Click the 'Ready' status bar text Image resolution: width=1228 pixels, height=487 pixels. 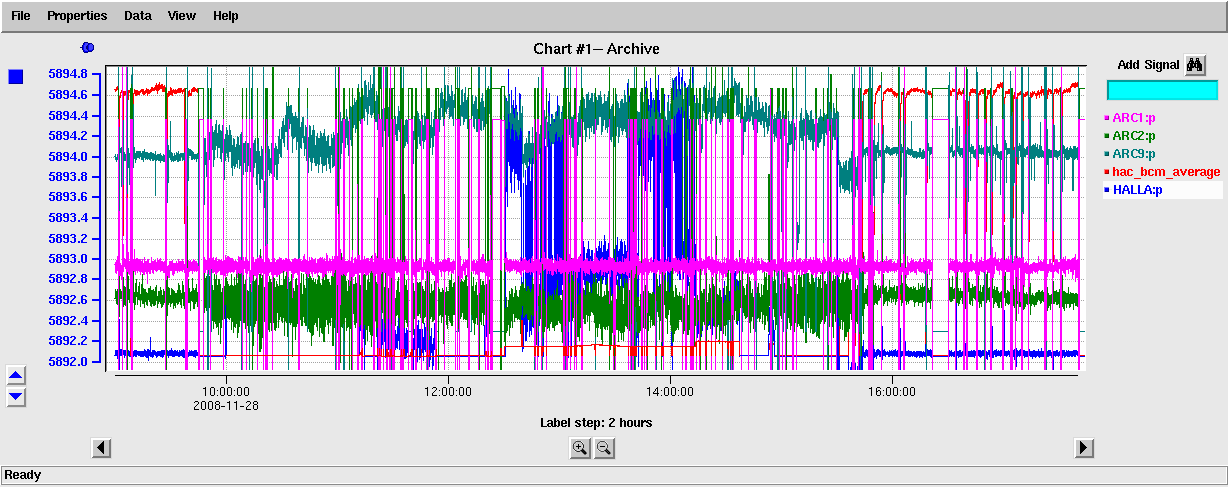(23, 475)
